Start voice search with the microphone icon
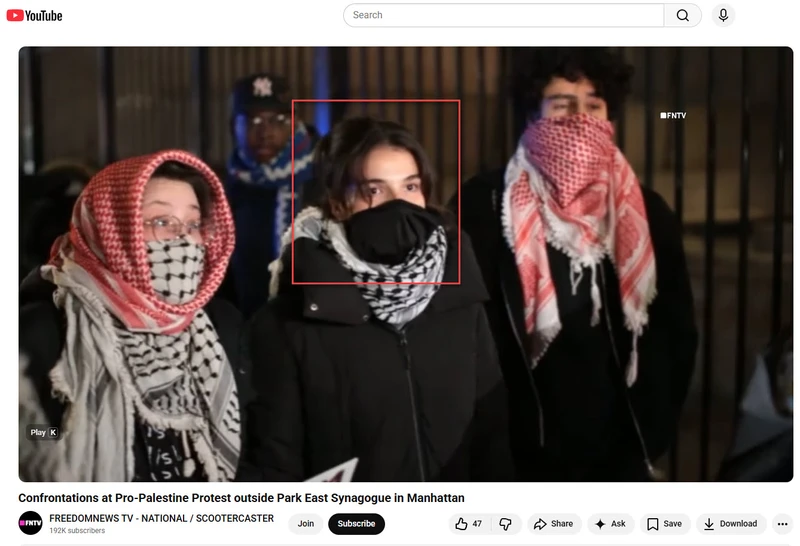The image size is (800, 546). 722,15
